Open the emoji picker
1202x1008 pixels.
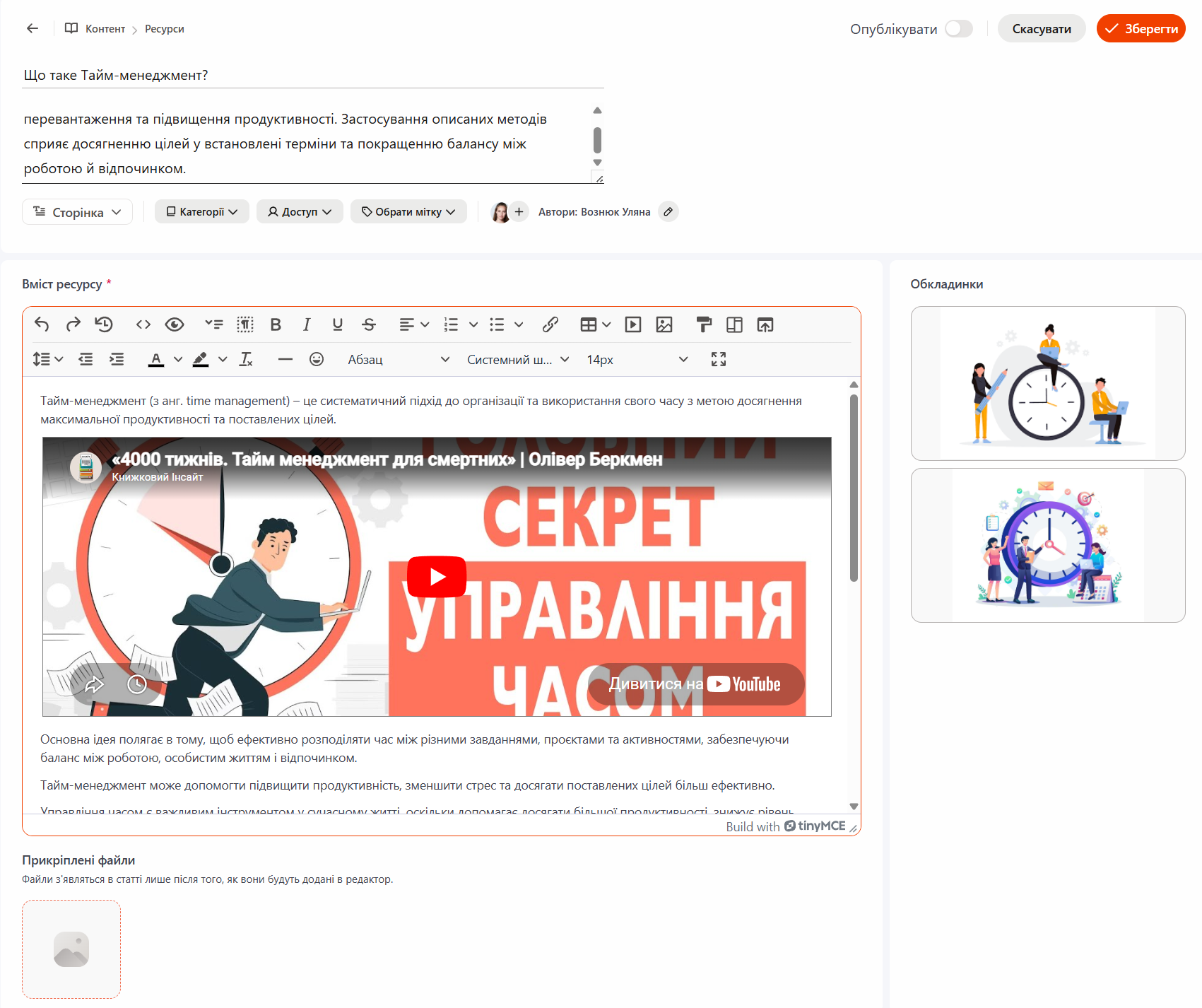(x=317, y=359)
